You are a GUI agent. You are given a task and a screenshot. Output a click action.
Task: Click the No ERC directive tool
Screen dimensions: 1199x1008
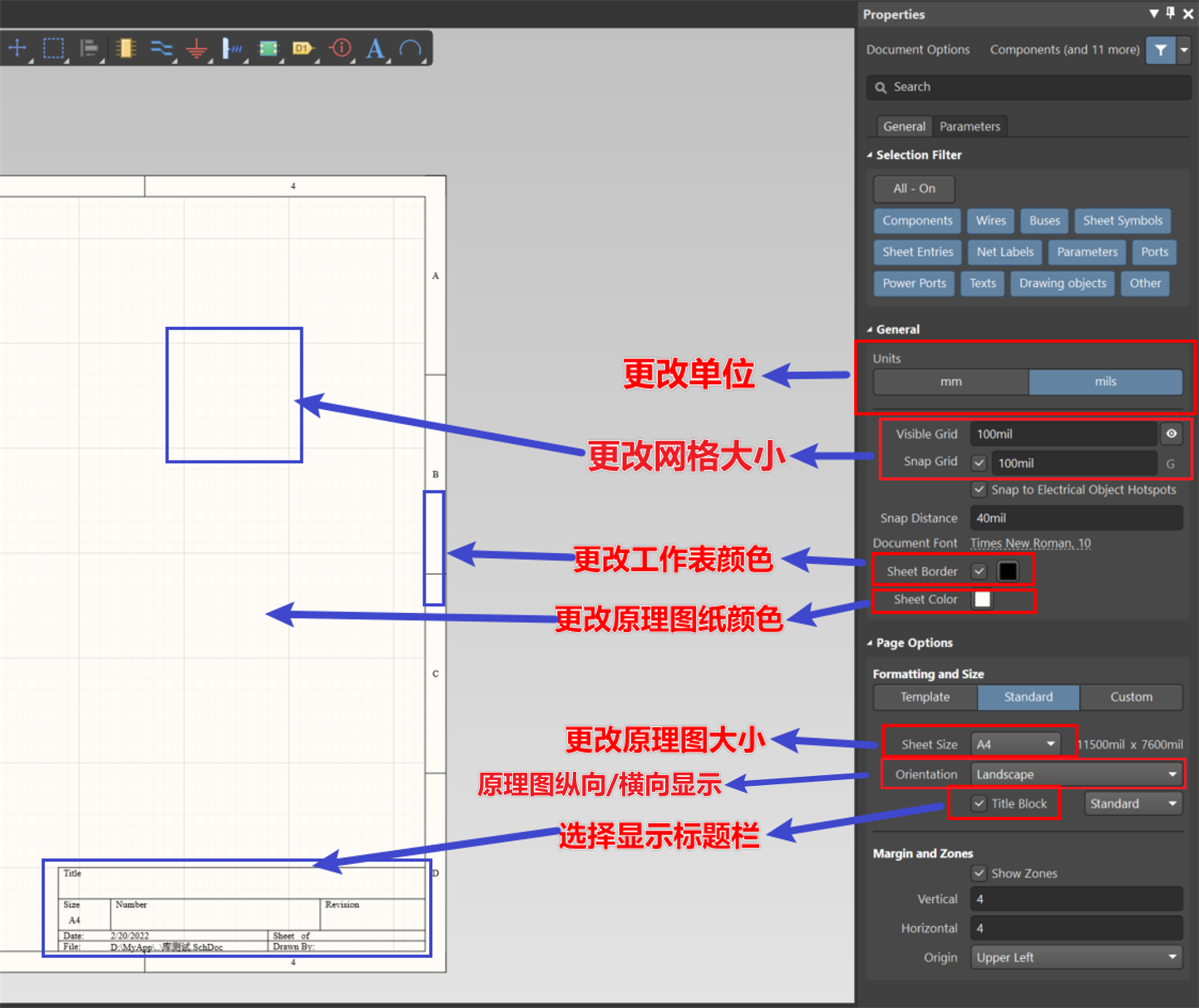tap(340, 48)
